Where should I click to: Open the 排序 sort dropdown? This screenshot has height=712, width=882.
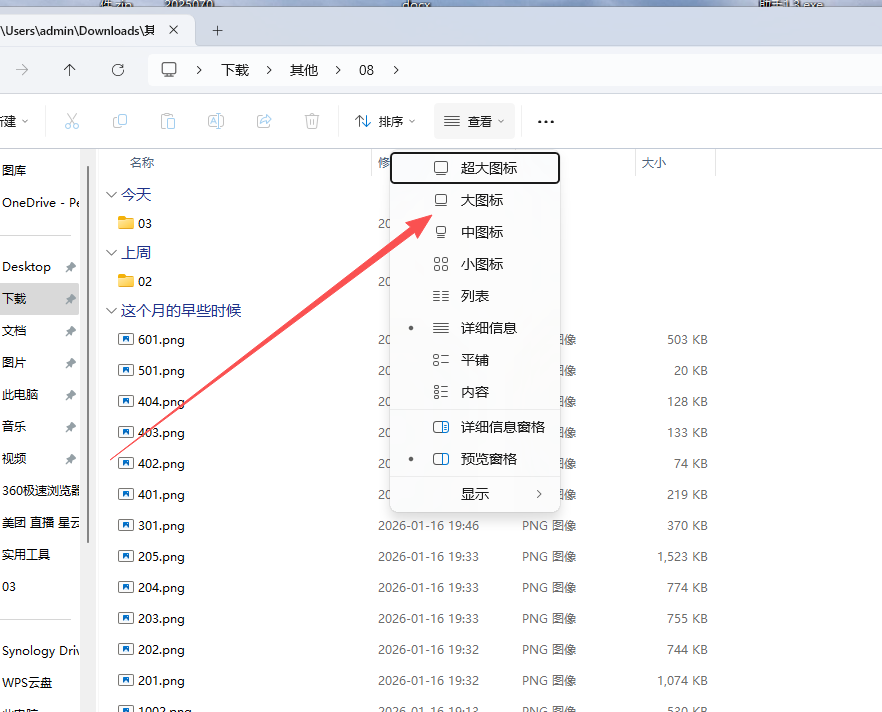pyautogui.click(x=385, y=121)
